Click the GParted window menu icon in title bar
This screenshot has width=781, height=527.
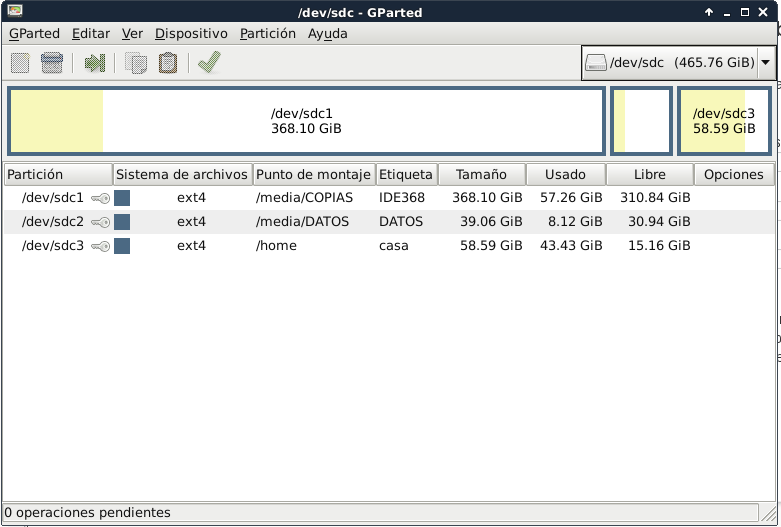click(15, 11)
